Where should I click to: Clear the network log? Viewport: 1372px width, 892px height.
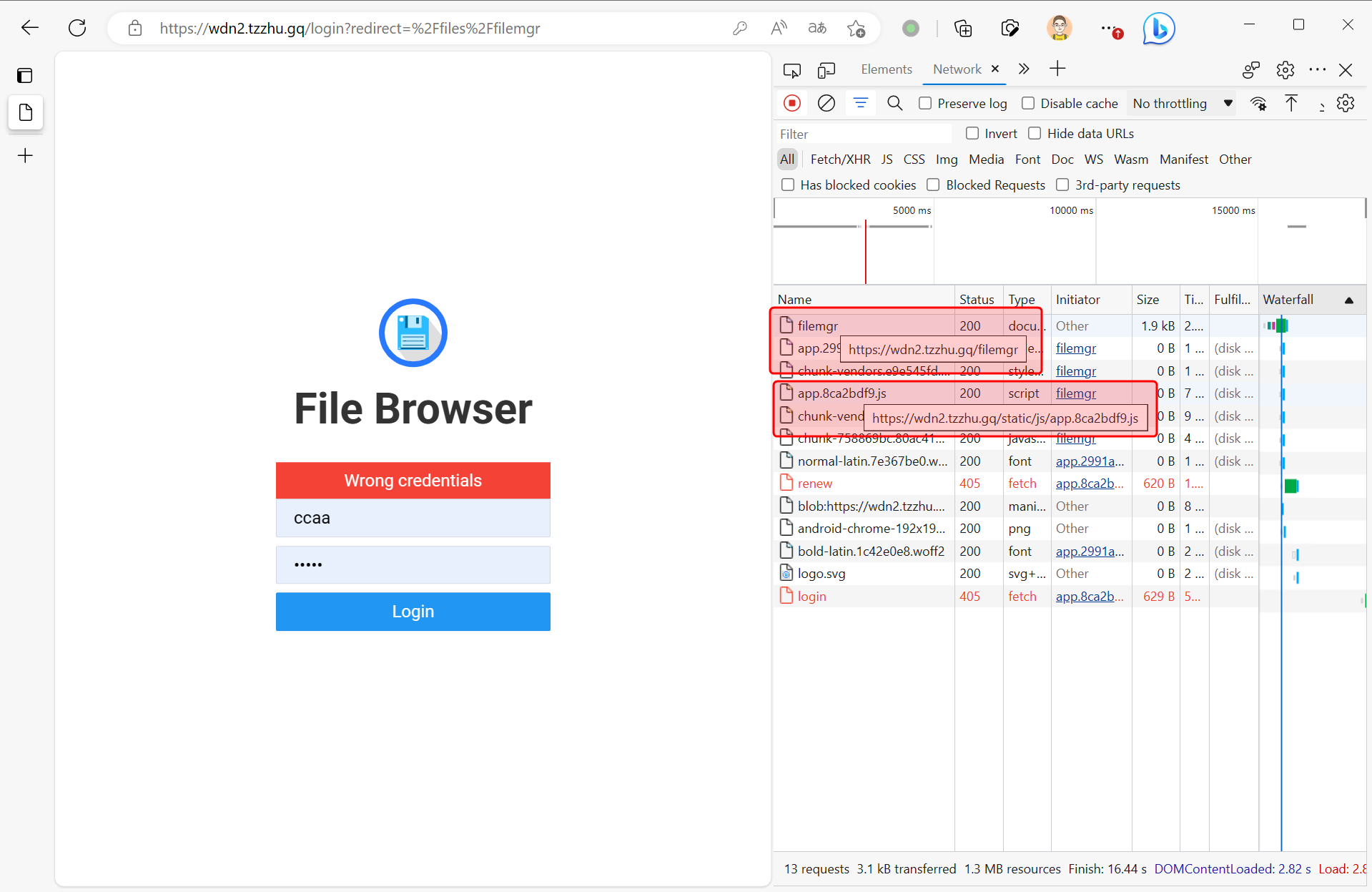[826, 103]
